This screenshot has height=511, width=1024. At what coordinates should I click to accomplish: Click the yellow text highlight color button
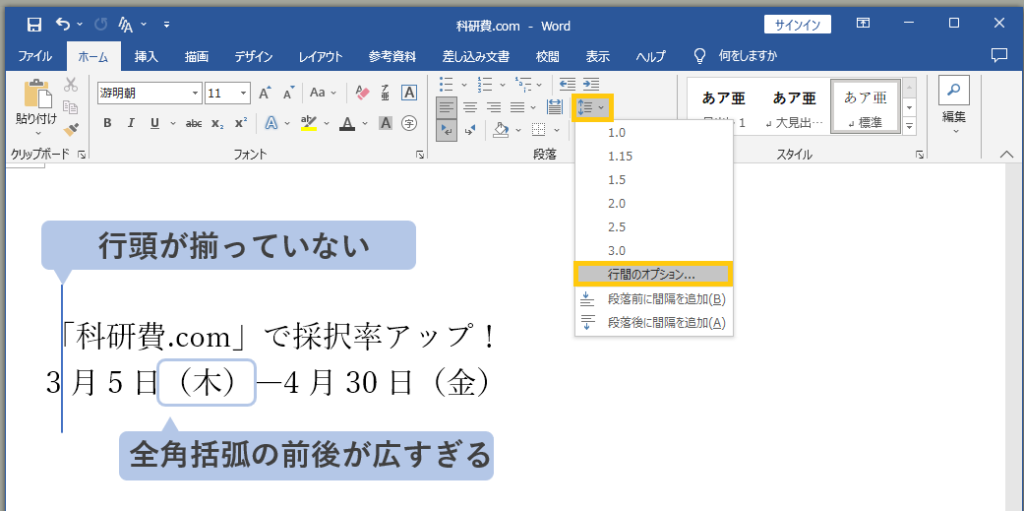coord(308,123)
